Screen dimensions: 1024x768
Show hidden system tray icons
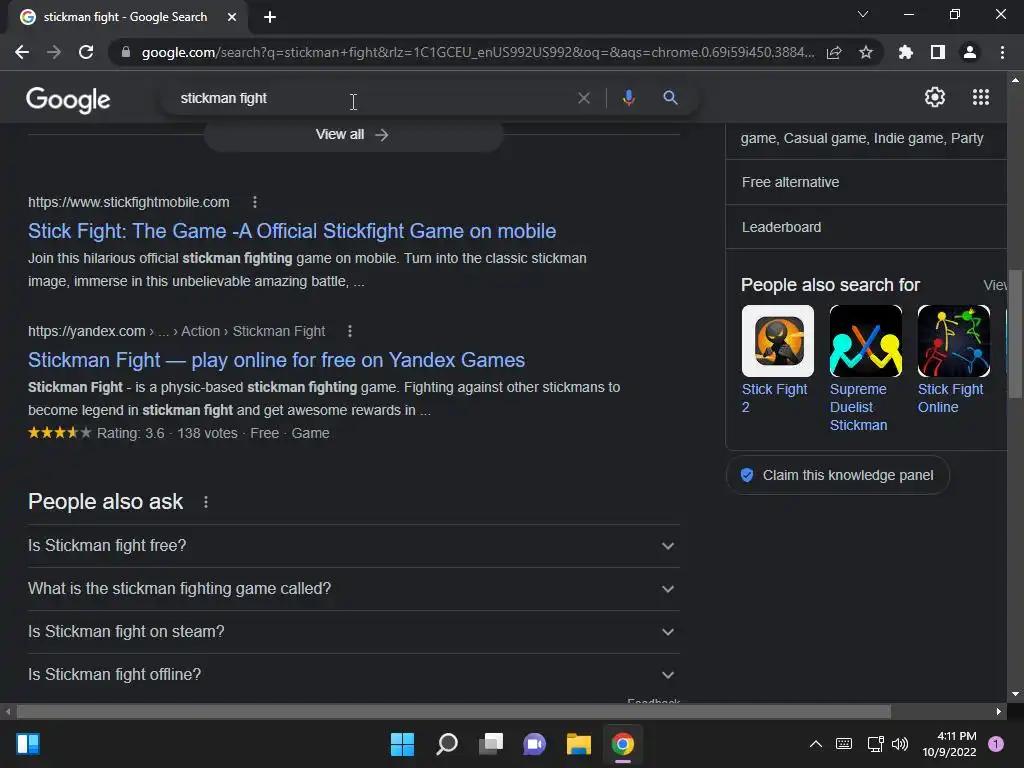(816, 744)
